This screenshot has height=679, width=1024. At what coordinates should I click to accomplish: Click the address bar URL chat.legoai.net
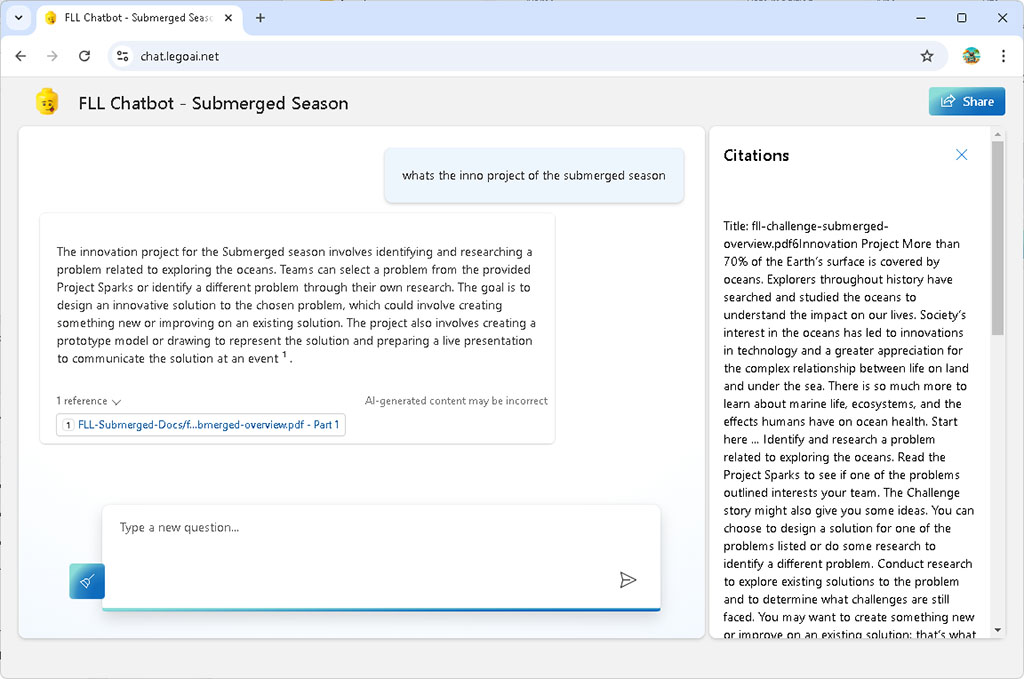pyautogui.click(x=180, y=56)
